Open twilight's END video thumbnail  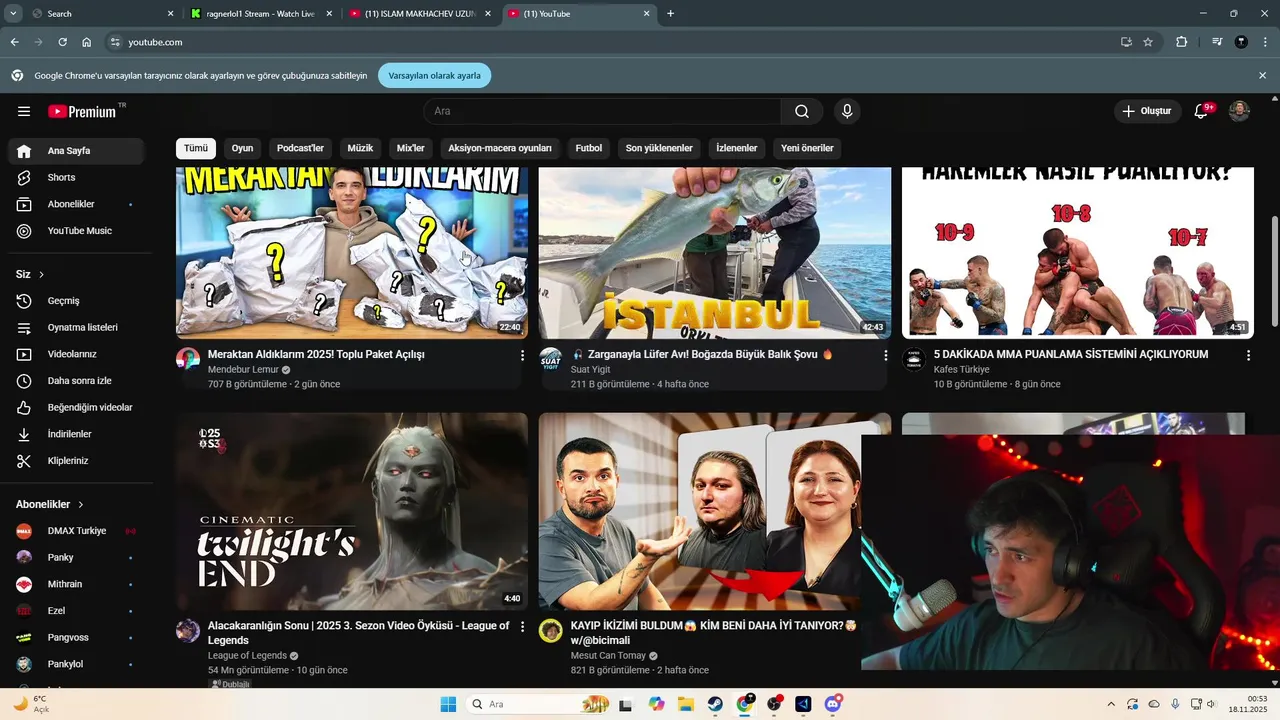click(x=352, y=511)
